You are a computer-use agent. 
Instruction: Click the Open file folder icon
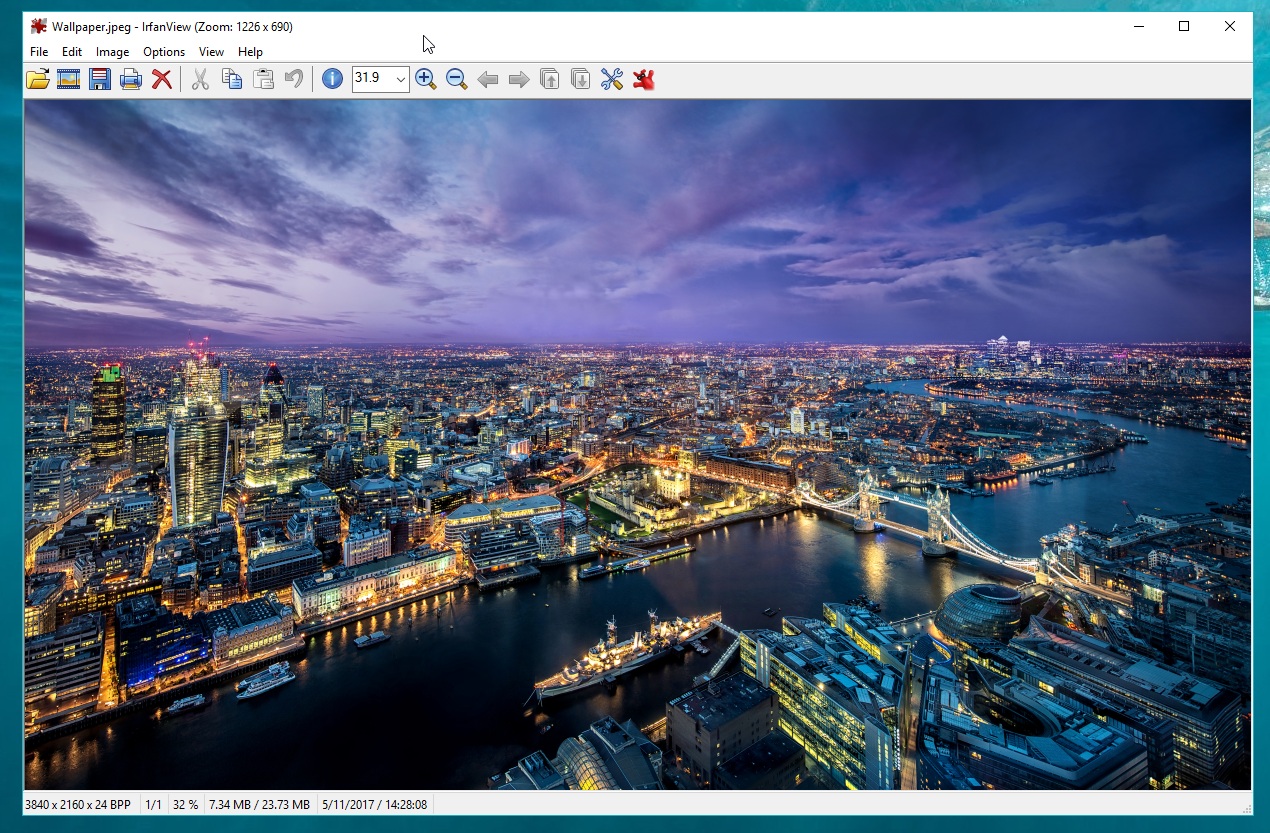pos(37,79)
